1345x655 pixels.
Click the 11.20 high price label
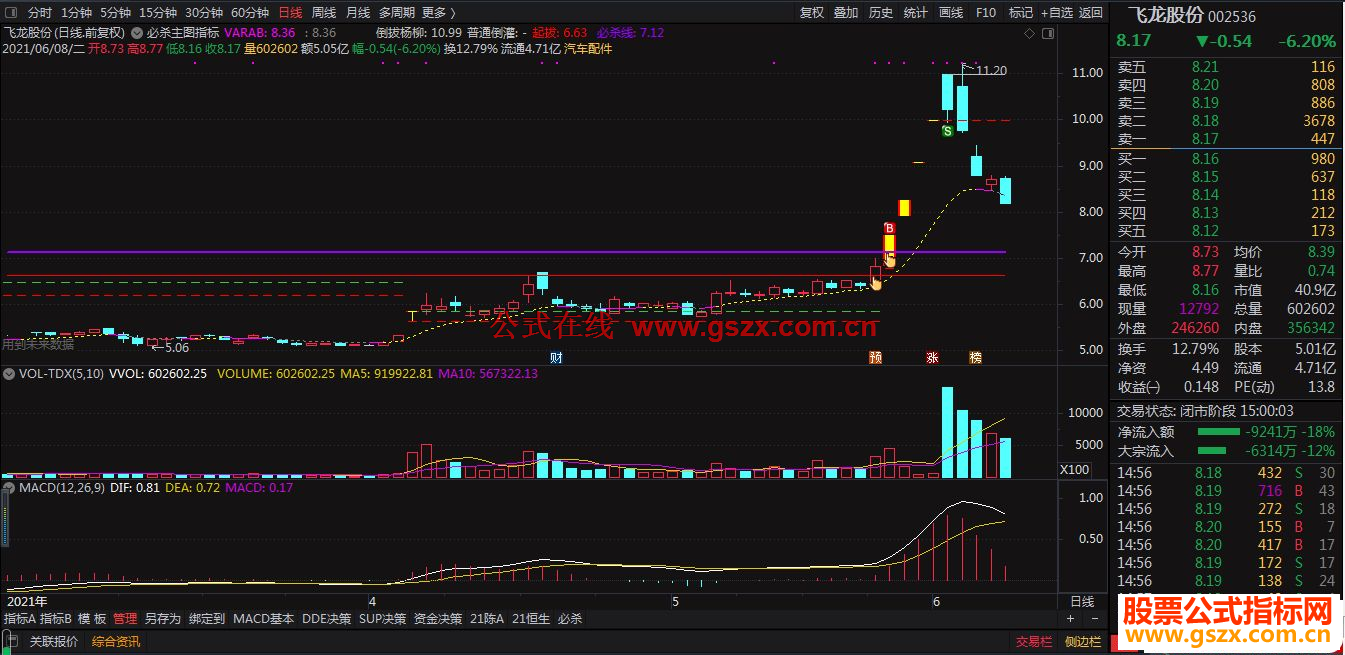point(992,71)
